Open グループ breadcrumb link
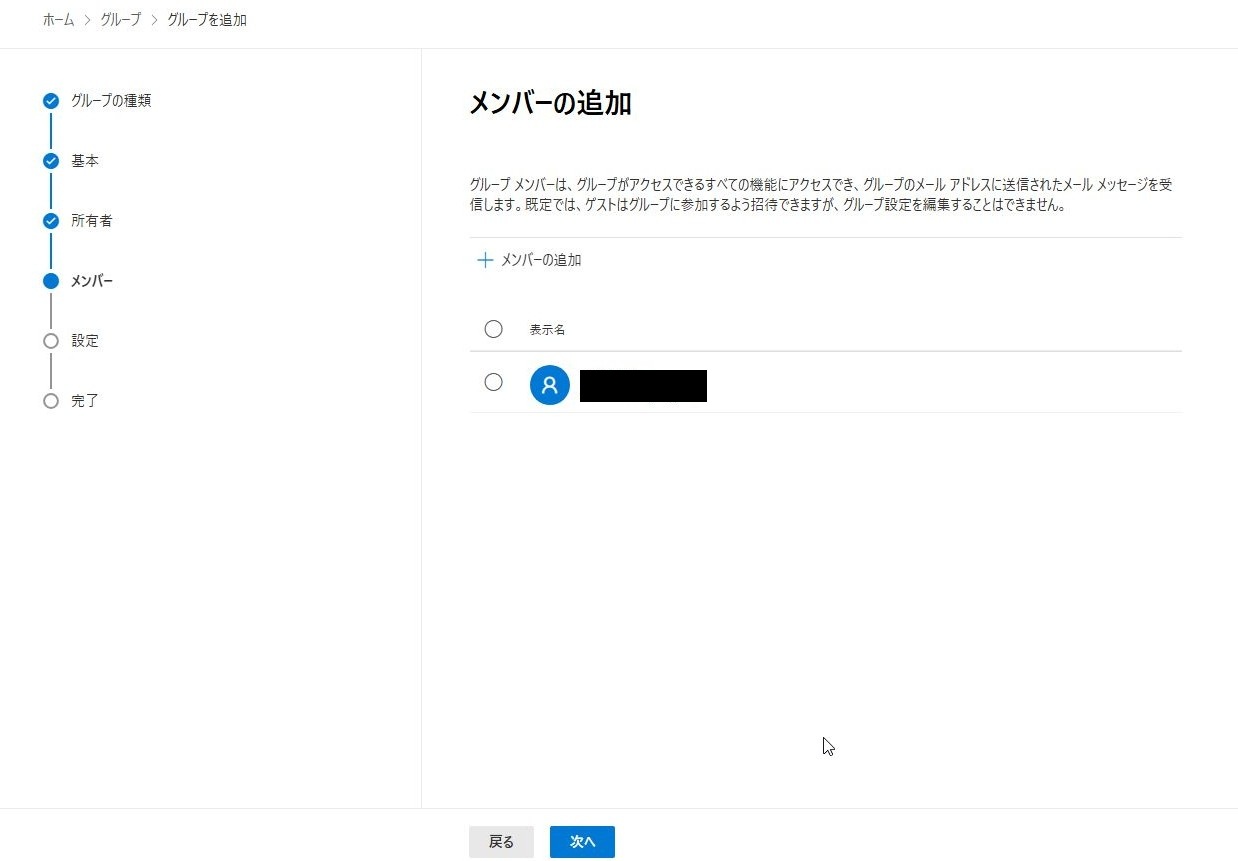The width and height of the screenshot is (1238, 861). click(120, 20)
